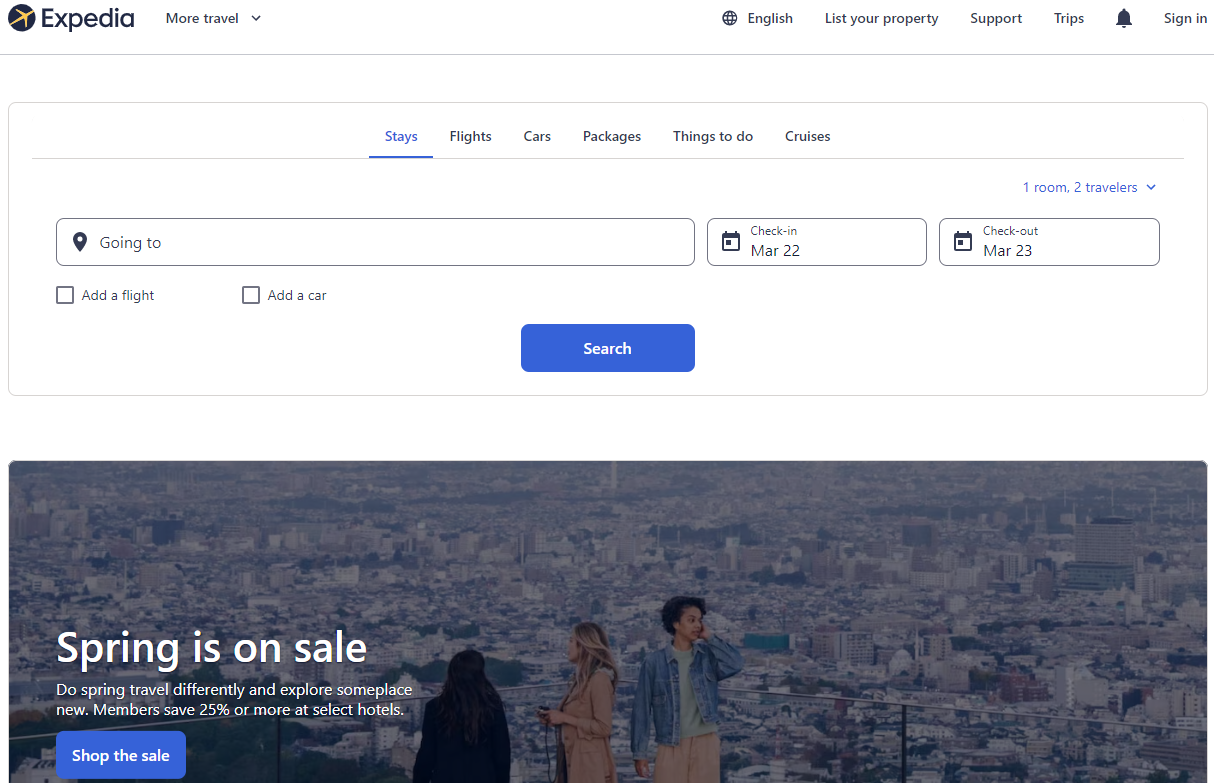
Task: Click the globe language icon
Action: pos(730,18)
